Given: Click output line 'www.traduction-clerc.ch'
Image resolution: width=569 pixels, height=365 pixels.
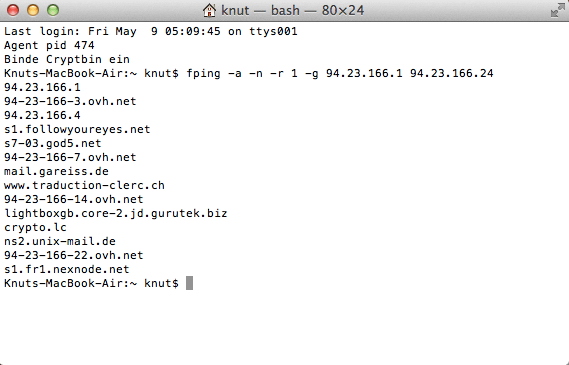Looking at the screenshot, I should coord(84,185).
